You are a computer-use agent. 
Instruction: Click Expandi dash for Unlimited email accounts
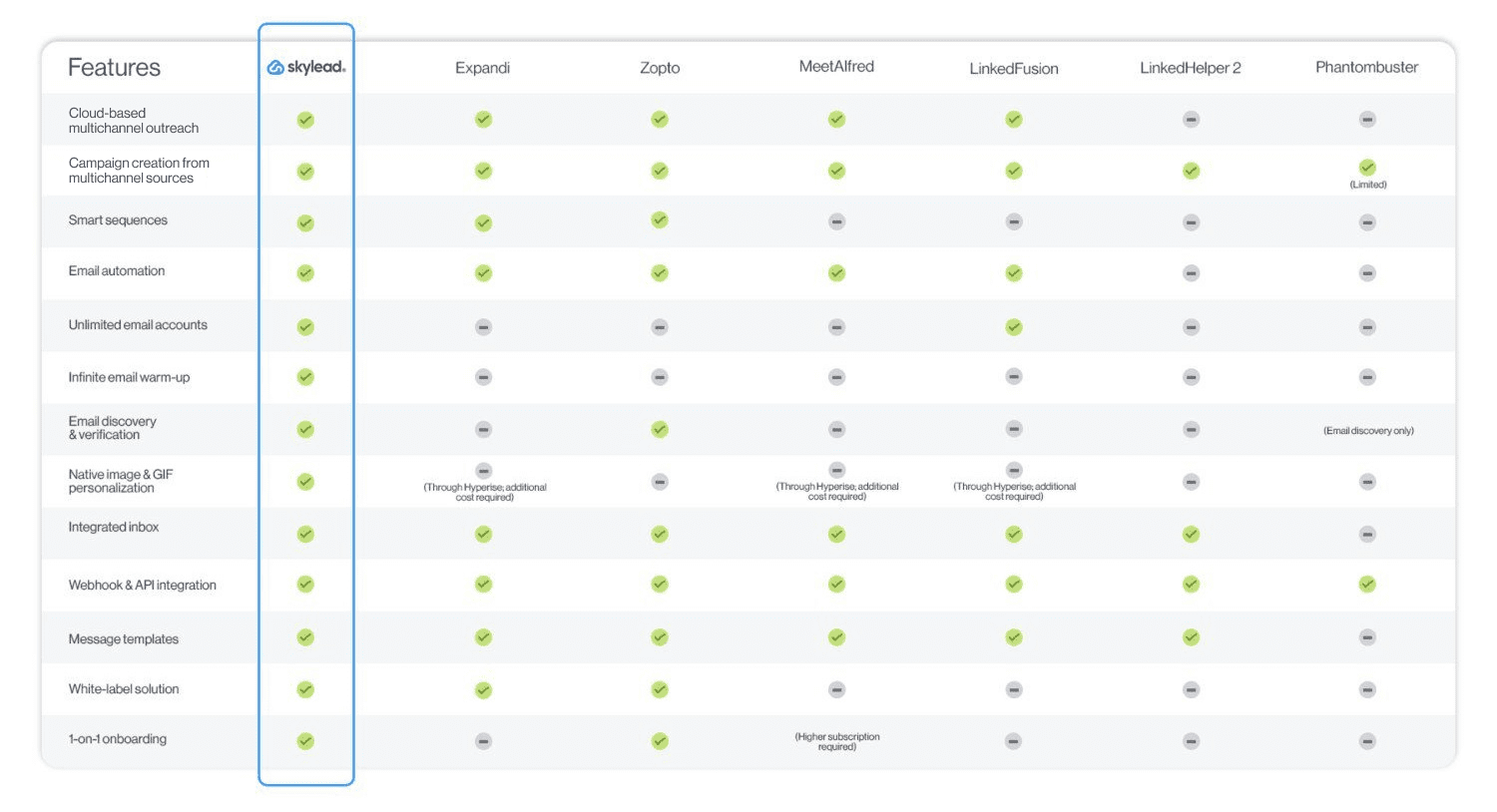click(483, 326)
